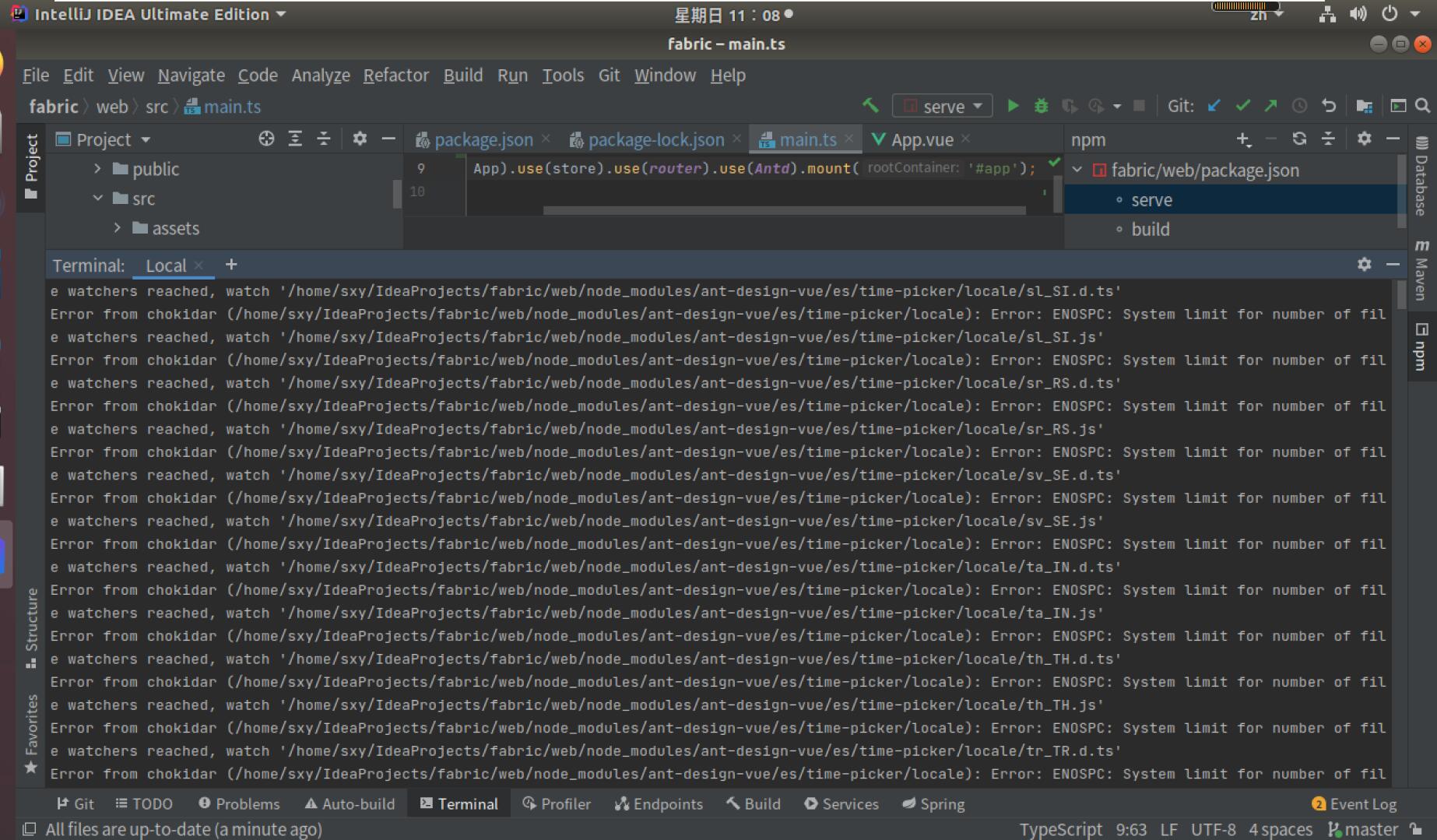Push commits with Git green arrow
This screenshot has width=1437, height=840.
click(x=1271, y=106)
